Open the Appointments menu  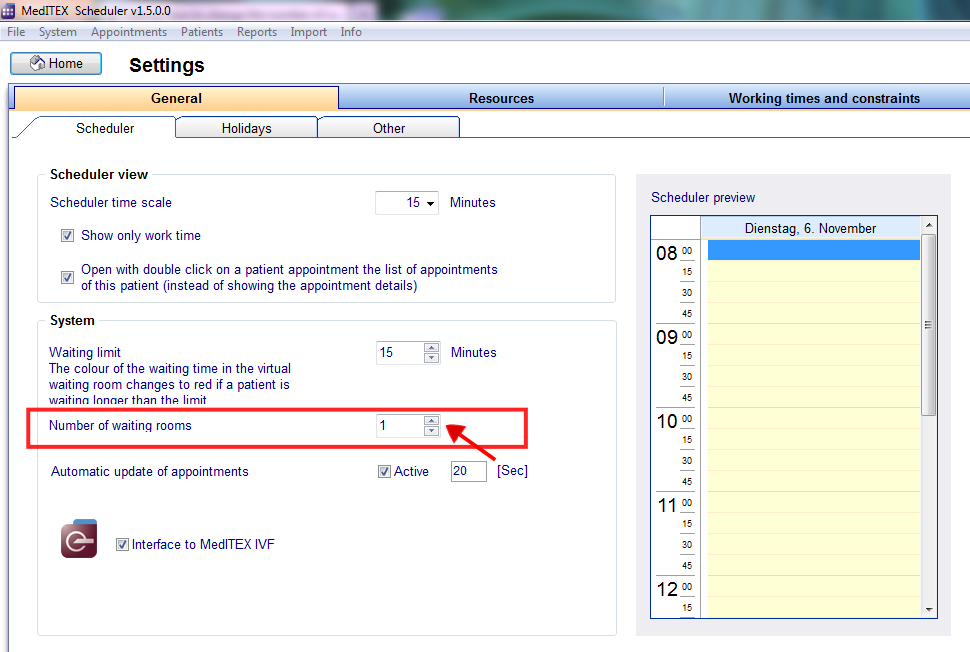(129, 32)
